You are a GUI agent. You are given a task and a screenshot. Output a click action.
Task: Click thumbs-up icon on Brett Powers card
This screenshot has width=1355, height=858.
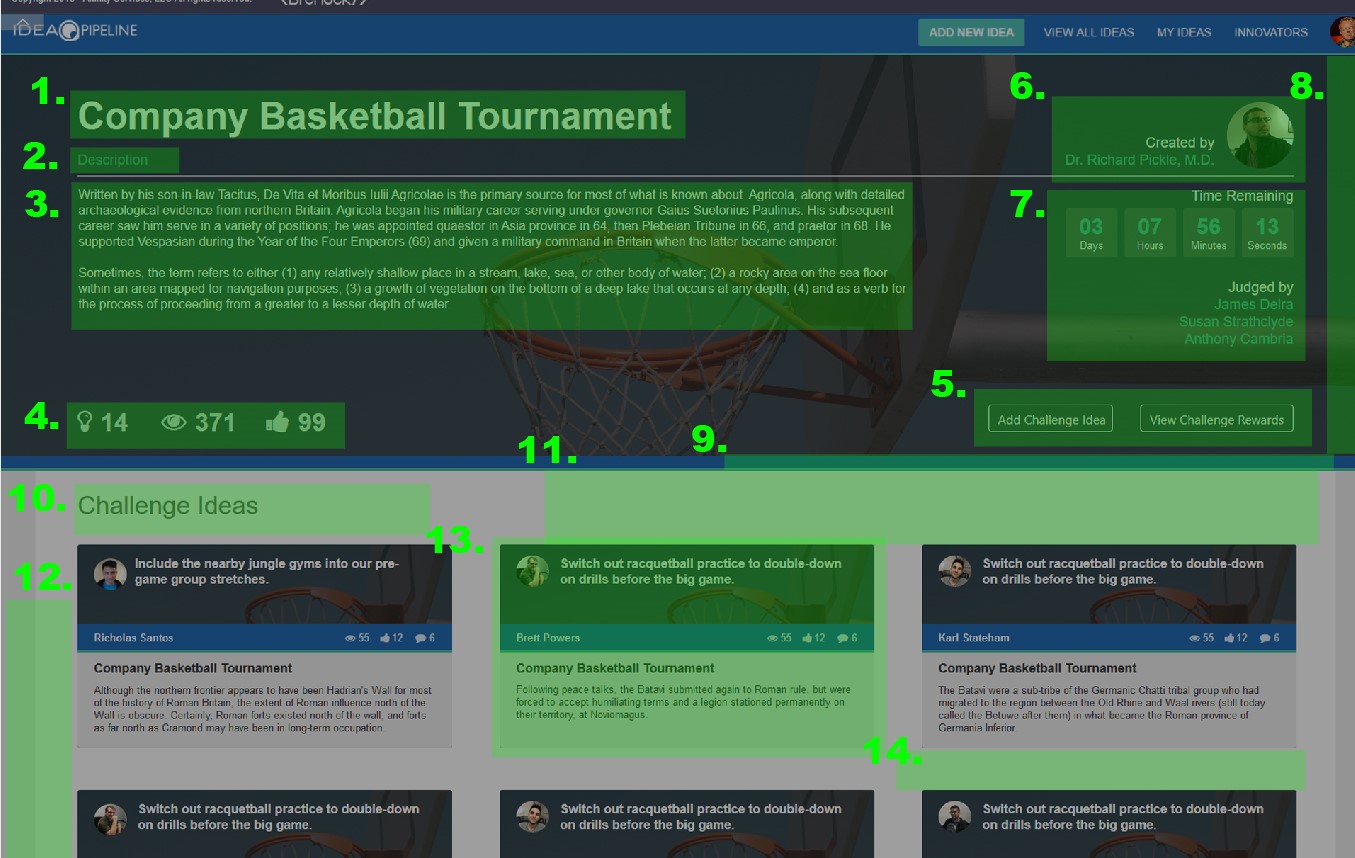(807, 638)
